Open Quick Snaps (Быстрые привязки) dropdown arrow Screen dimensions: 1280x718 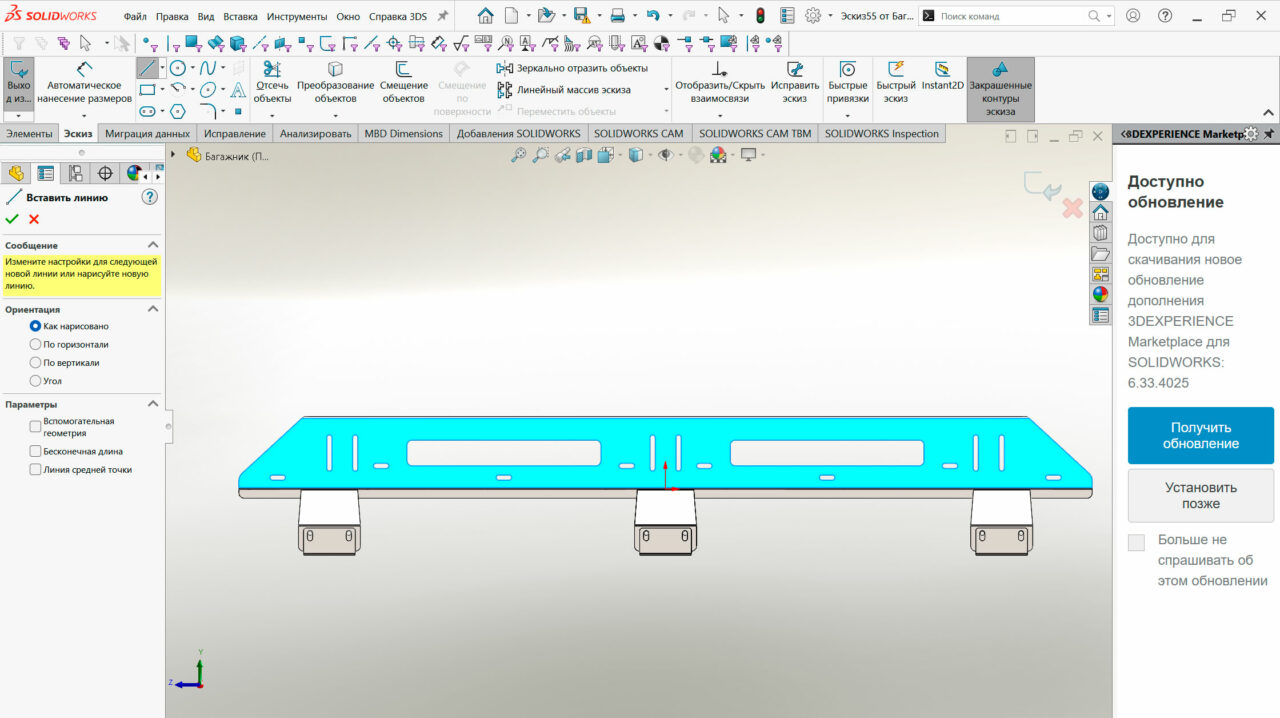point(848,116)
